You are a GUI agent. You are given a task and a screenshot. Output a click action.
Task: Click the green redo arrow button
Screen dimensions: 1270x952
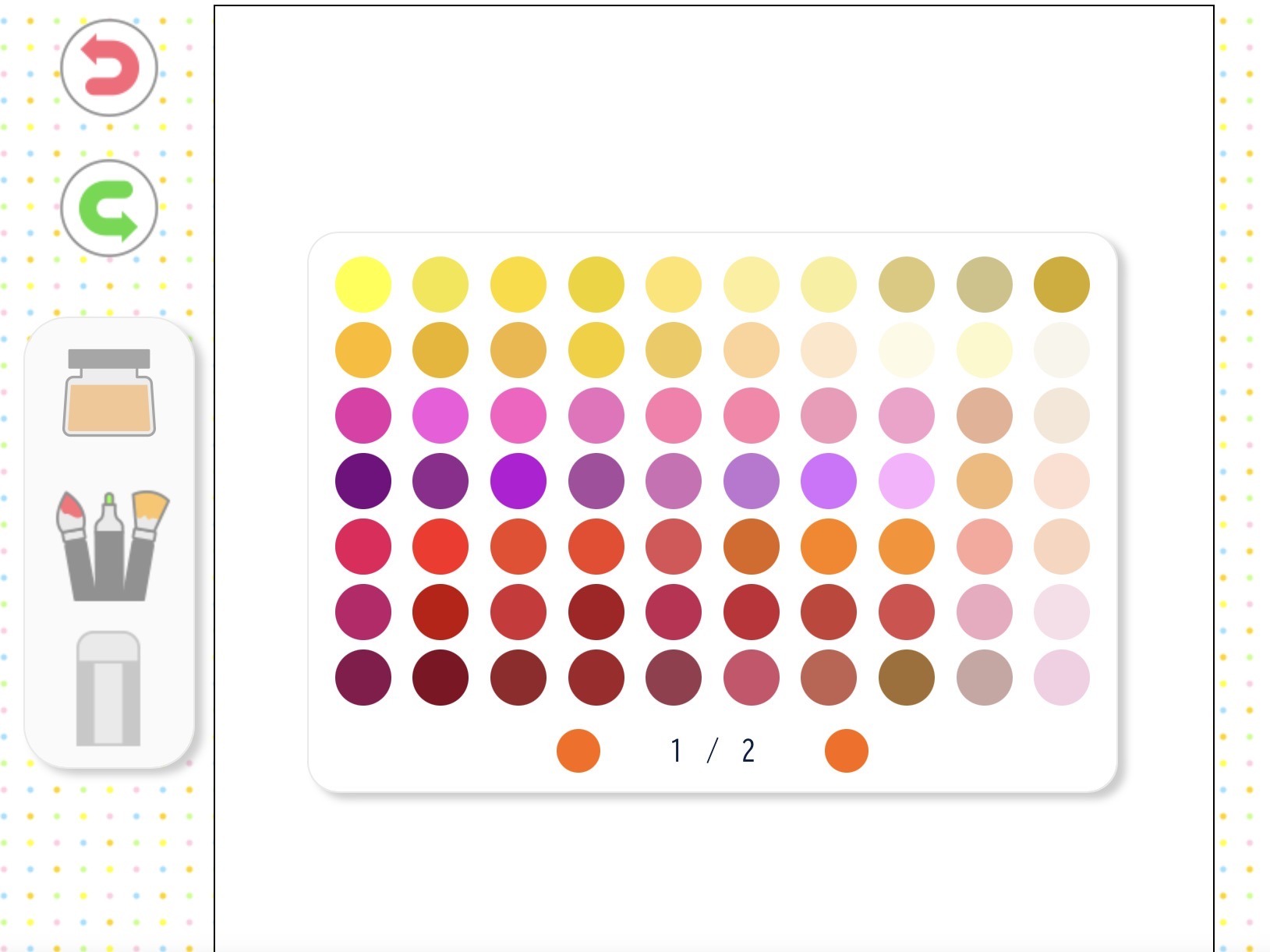(109, 209)
